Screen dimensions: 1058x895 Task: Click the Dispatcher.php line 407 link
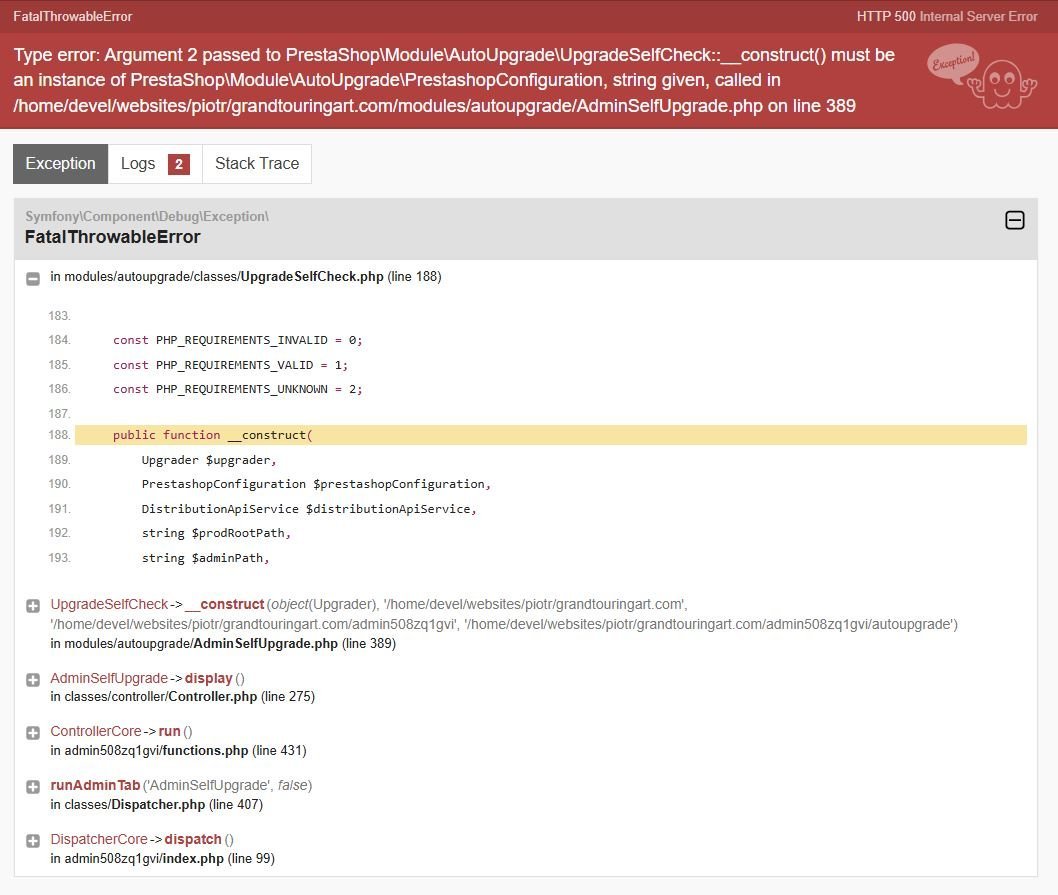tap(157, 805)
